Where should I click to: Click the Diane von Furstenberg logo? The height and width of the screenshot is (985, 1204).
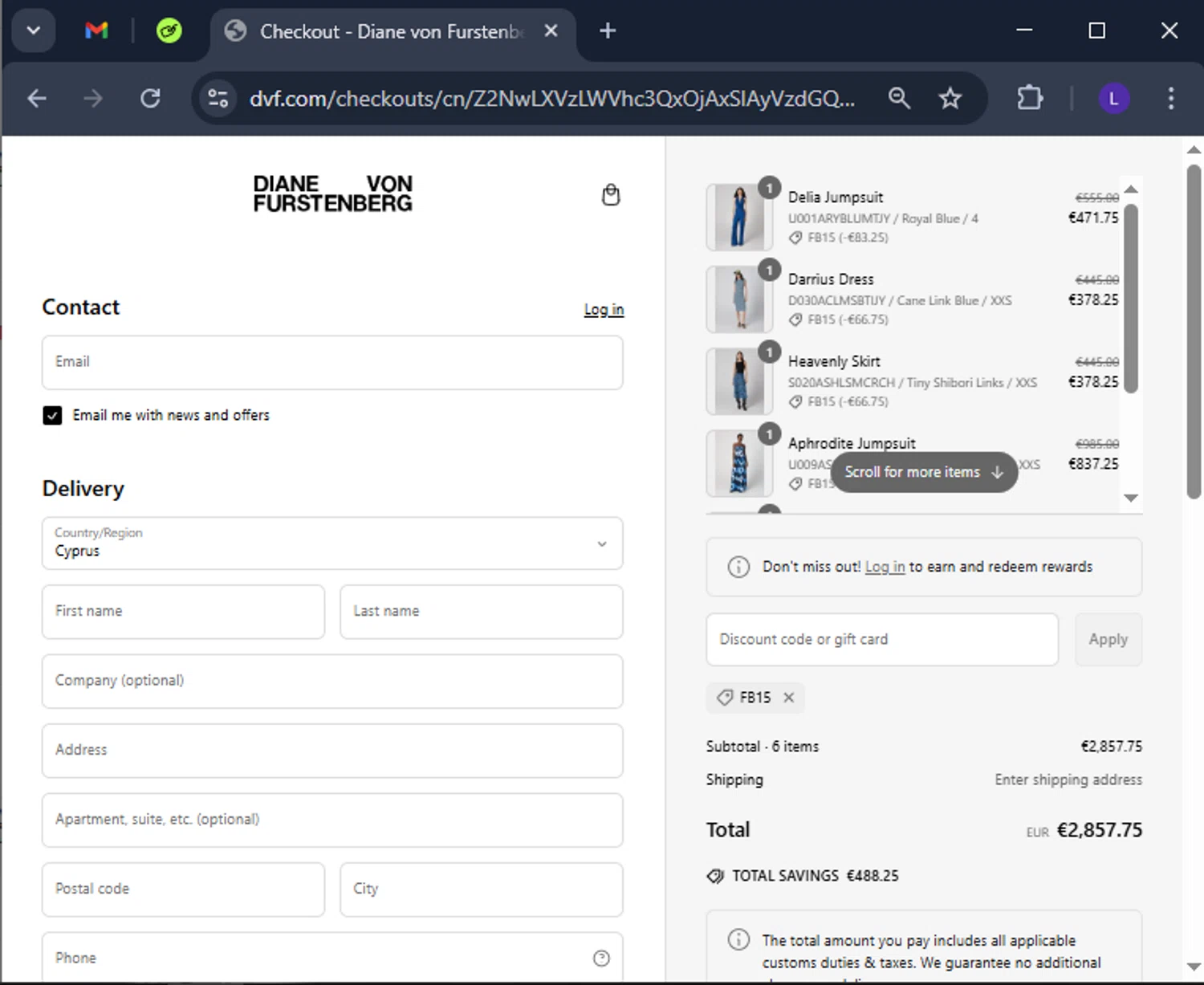(332, 193)
